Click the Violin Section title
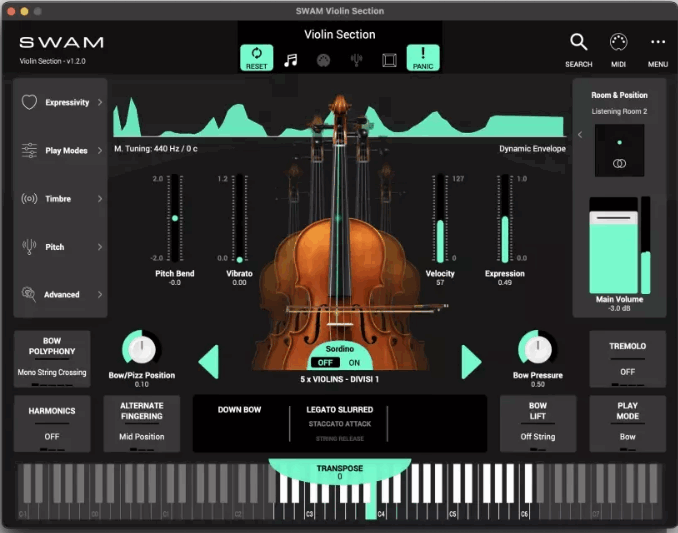This screenshot has height=533, width=678. tap(339, 35)
